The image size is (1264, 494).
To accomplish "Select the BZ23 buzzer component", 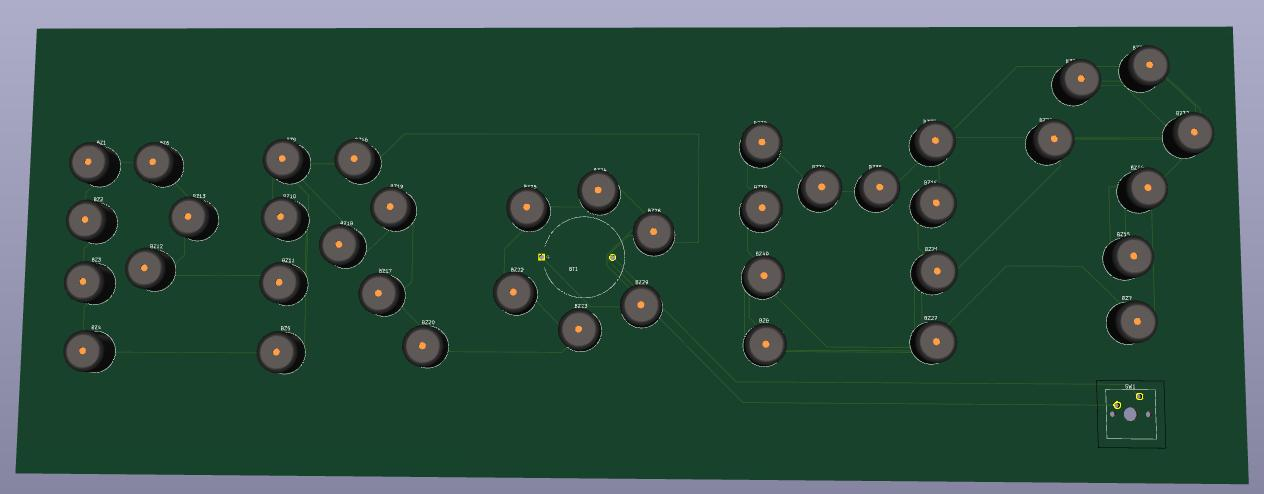I will tap(578, 328).
